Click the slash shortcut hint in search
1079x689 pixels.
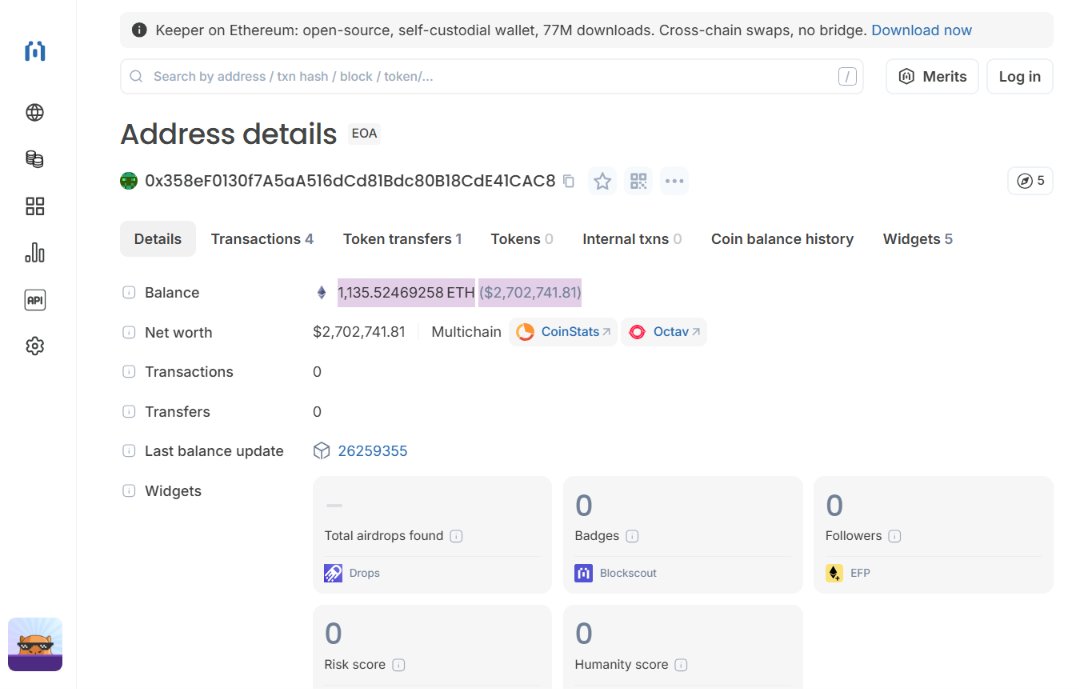tap(847, 76)
